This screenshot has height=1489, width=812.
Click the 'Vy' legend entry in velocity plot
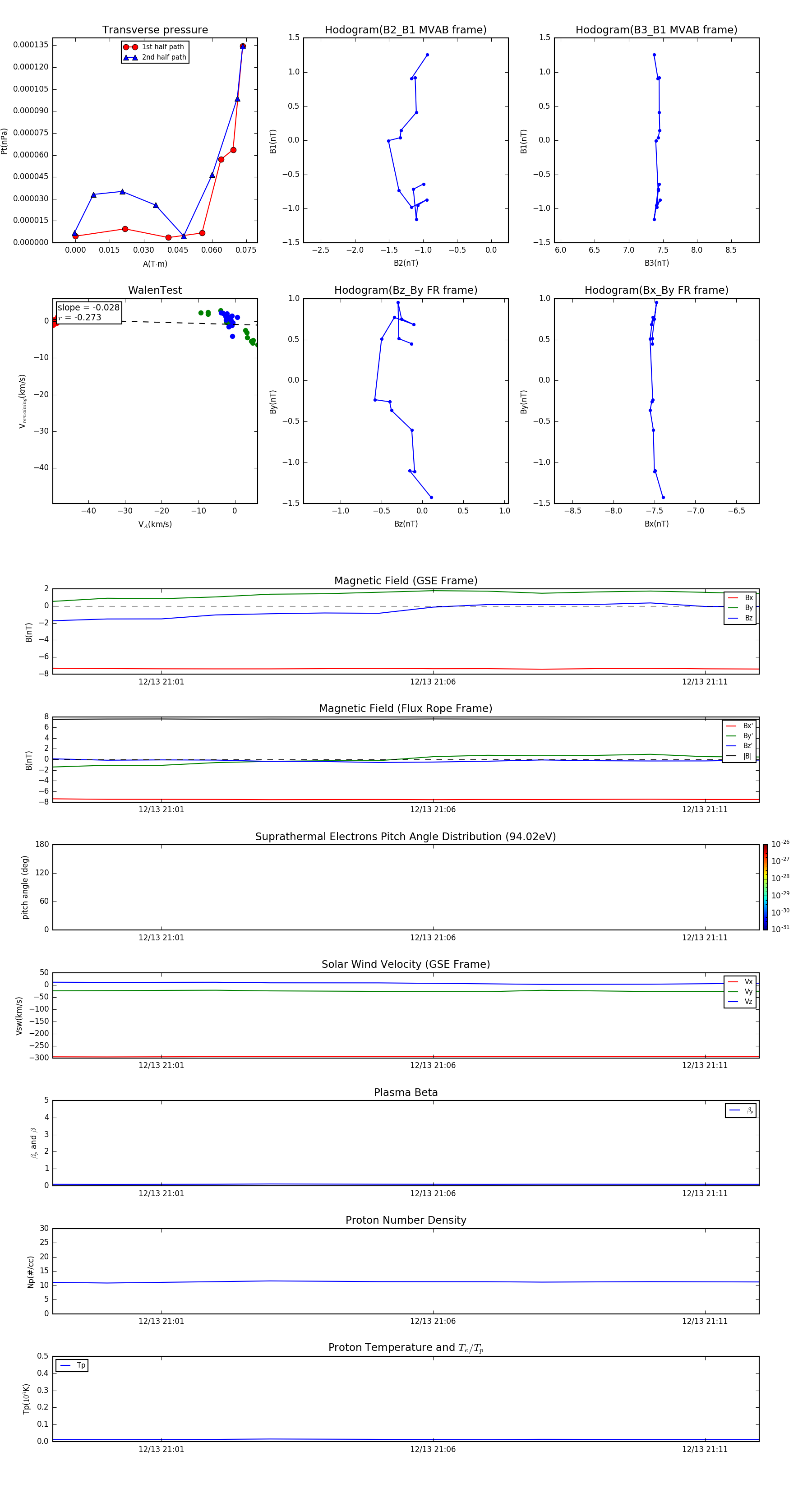click(x=740, y=991)
